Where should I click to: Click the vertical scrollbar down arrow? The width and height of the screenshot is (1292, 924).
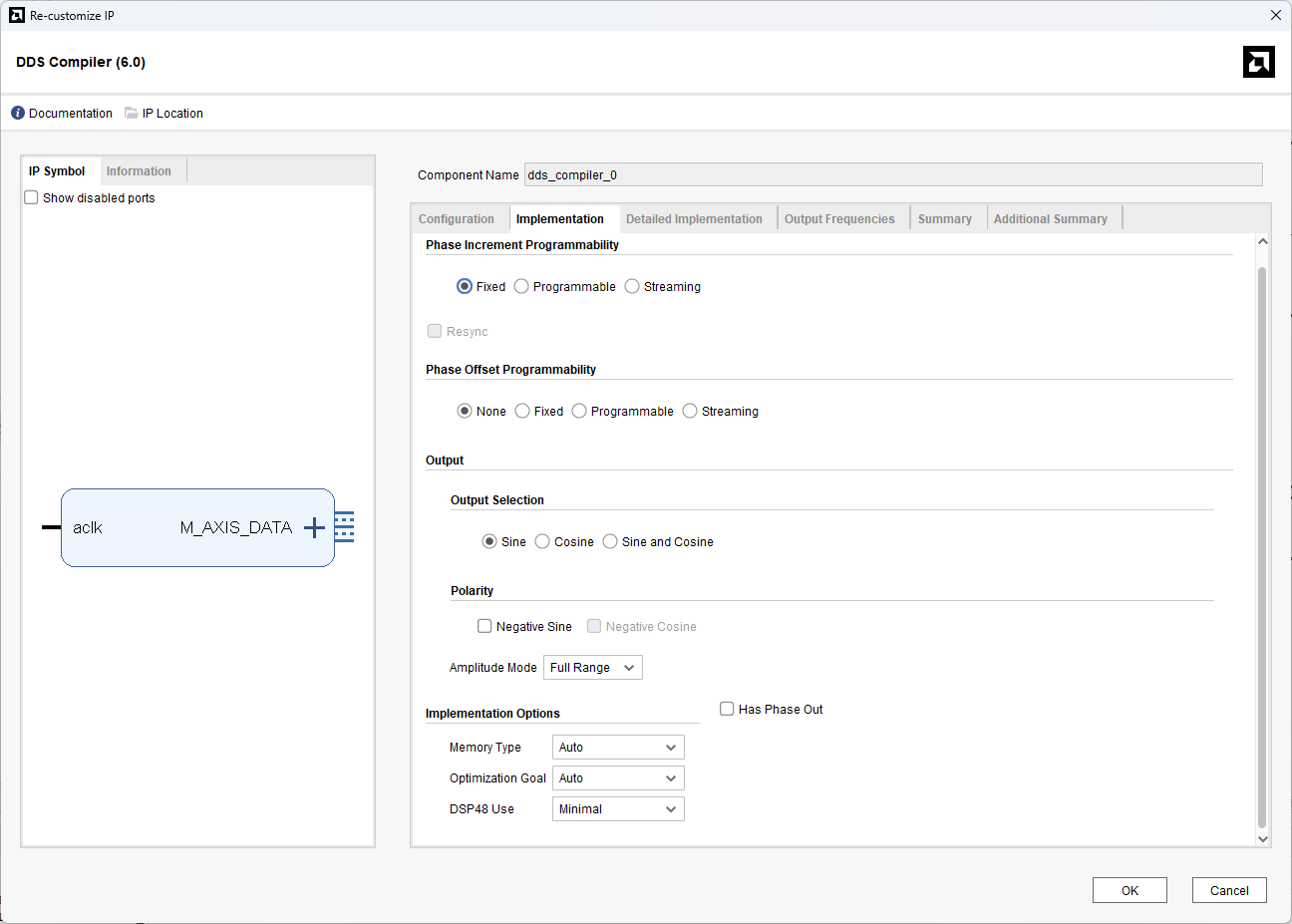[x=1262, y=838]
